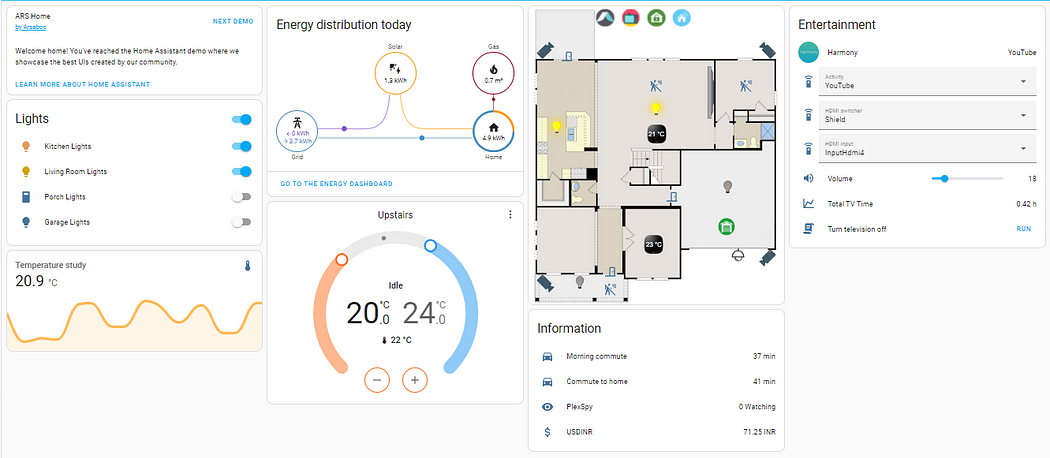
Task: Open the Upstairs thermostat three-dot menu
Action: click(x=510, y=214)
